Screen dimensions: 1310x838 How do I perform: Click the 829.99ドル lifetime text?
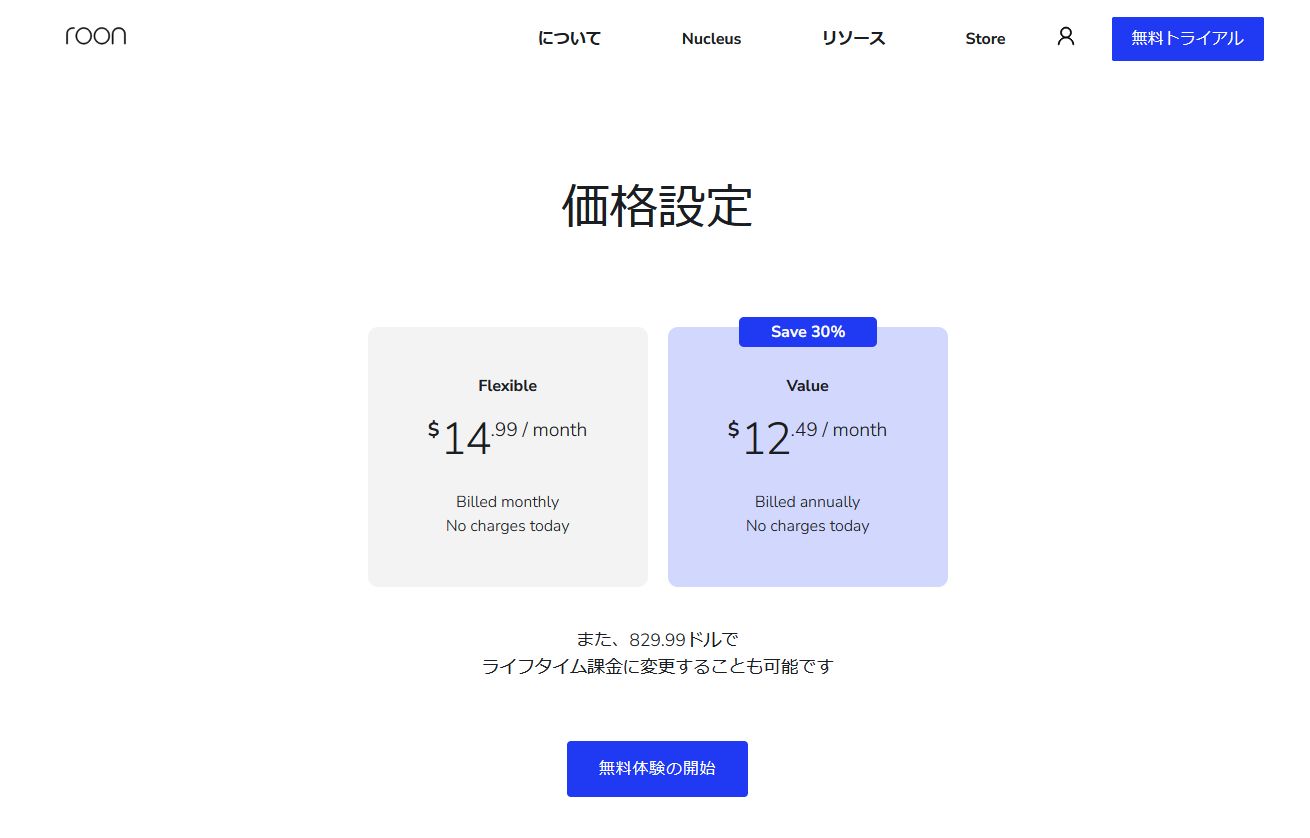pos(658,640)
